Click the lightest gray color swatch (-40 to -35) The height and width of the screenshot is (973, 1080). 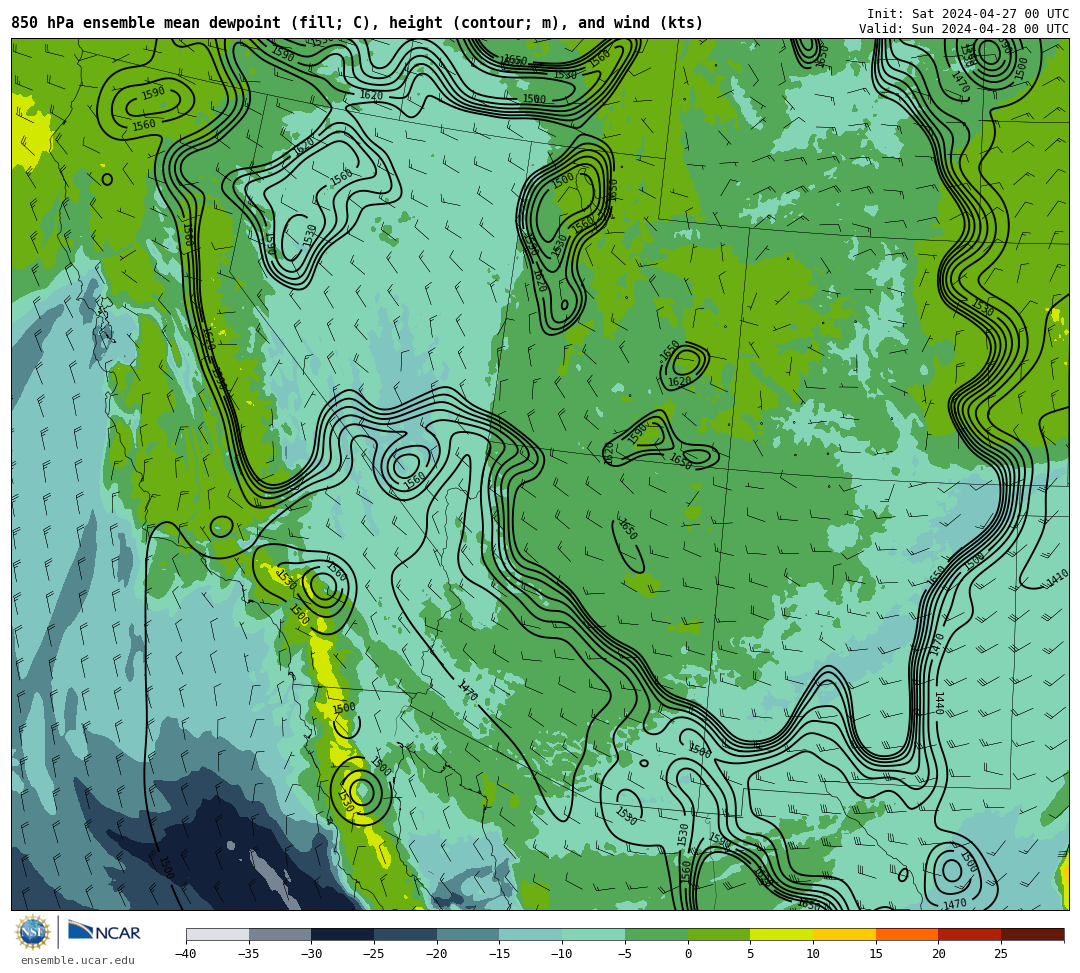tap(218, 934)
